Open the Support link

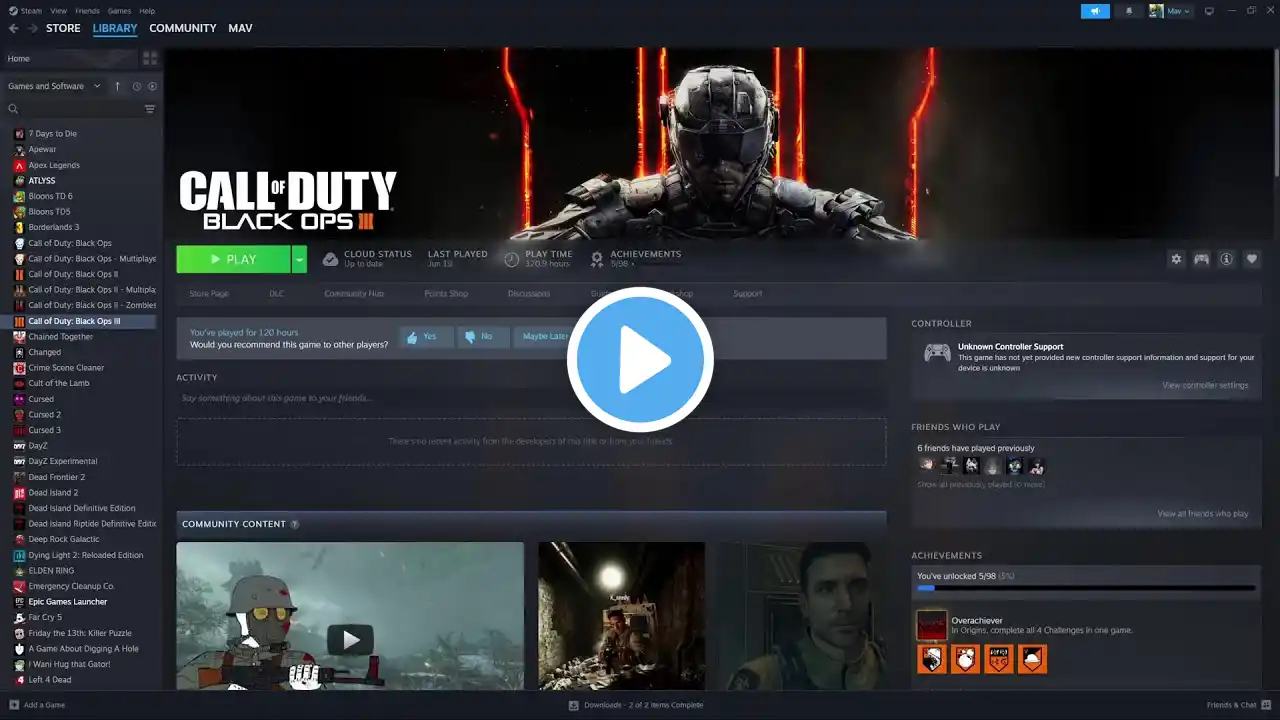(x=747, y=294)
